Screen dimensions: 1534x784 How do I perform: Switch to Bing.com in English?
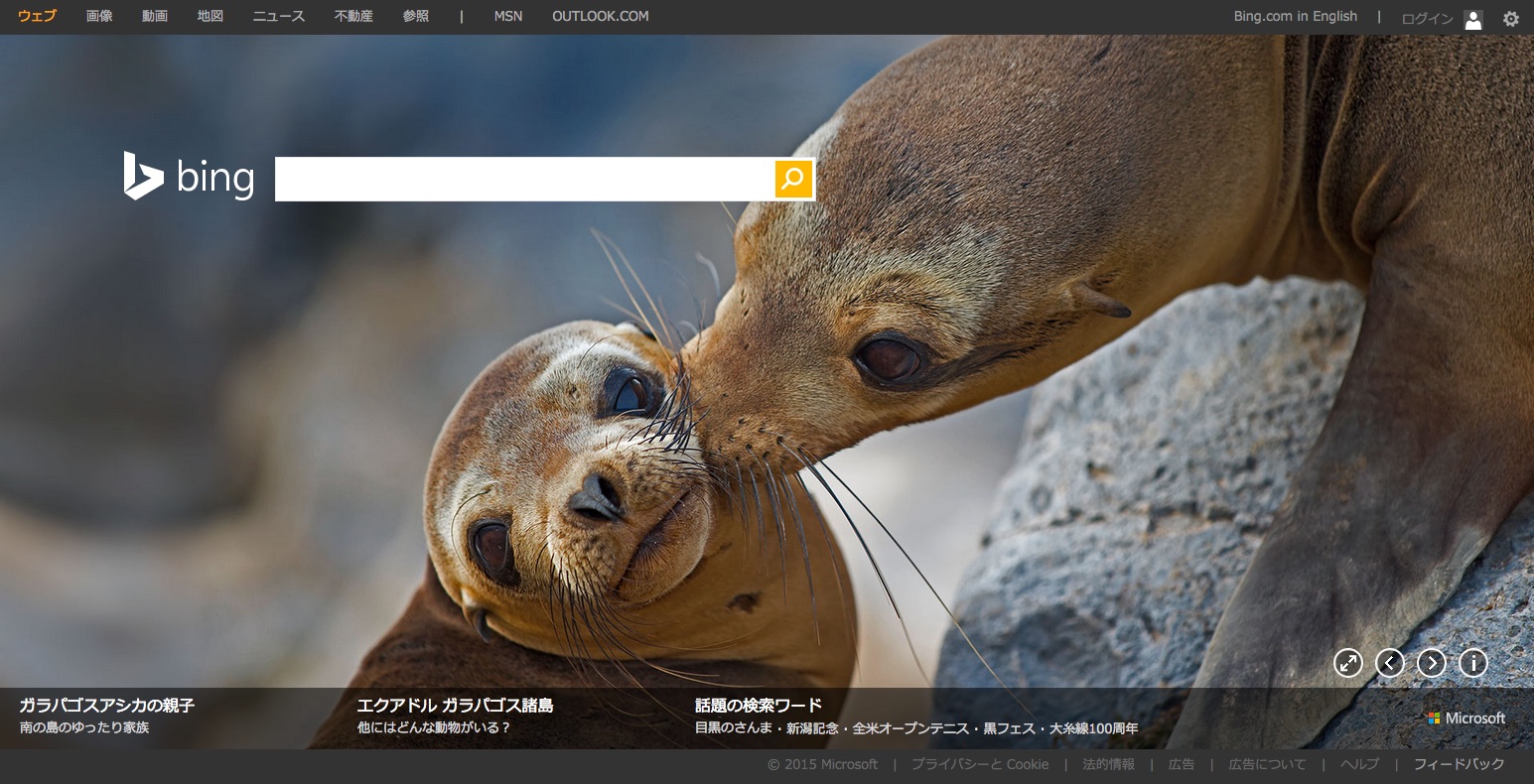[x=1295, y=17]
